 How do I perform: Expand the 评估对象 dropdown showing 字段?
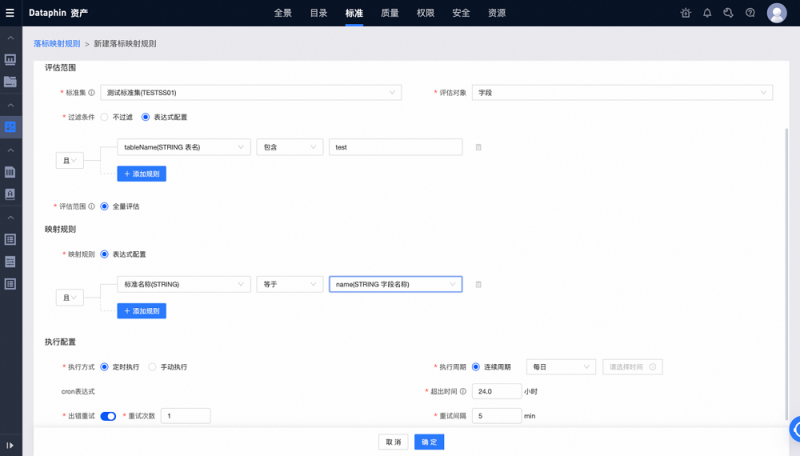tap(622, 92)
